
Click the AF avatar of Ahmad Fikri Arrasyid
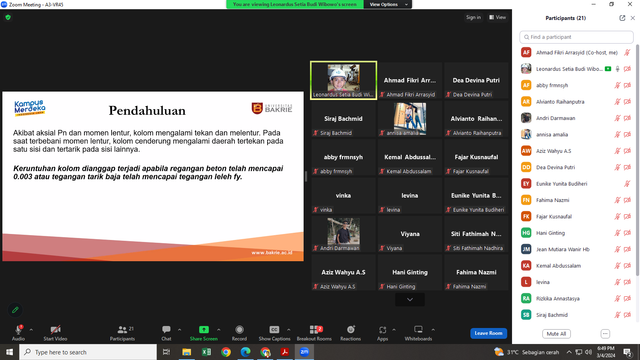526,52
